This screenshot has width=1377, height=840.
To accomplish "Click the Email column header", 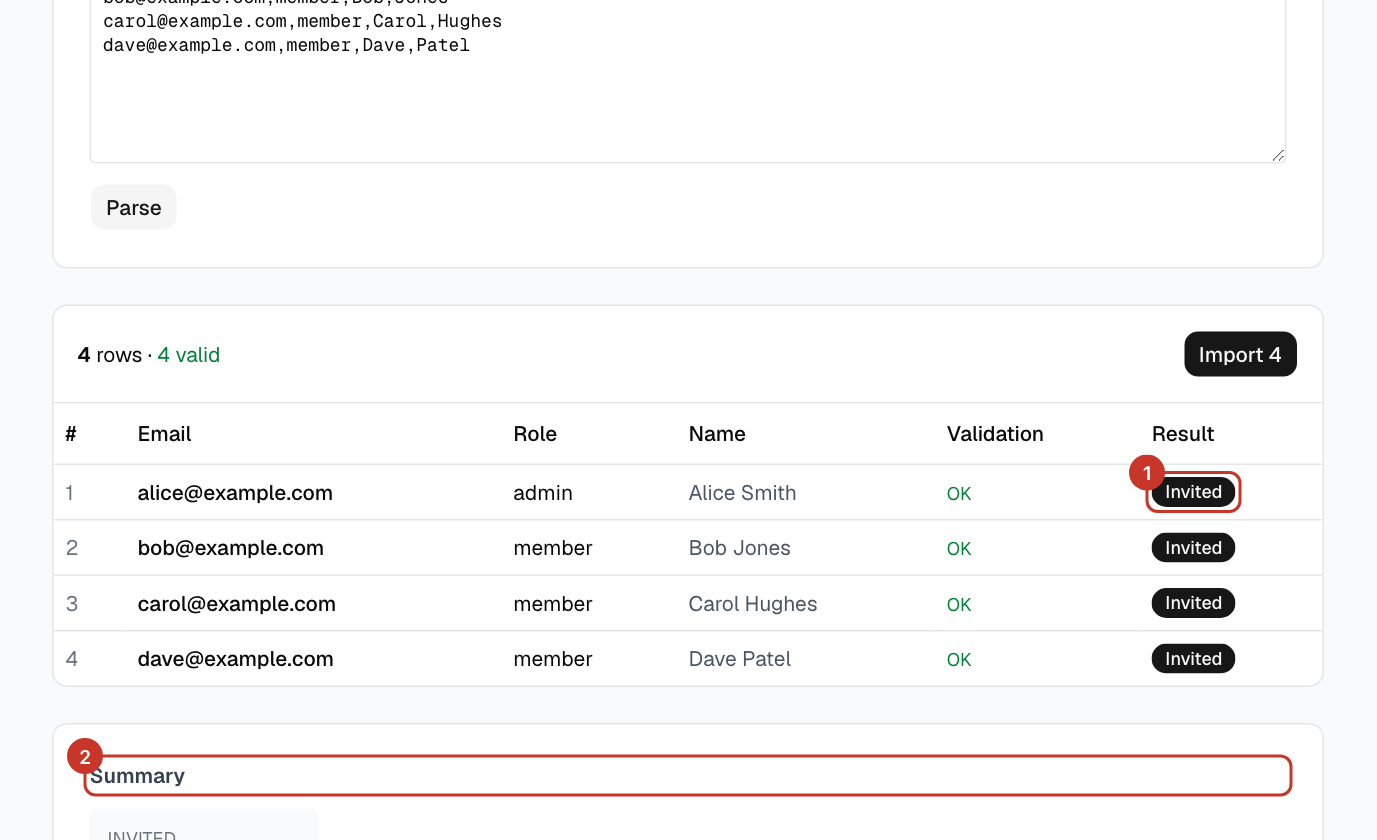I will pos(165,434).
